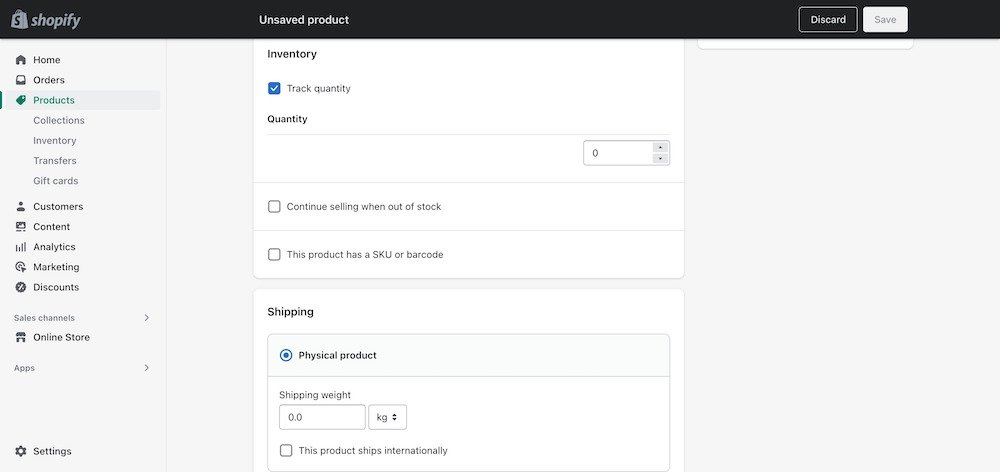Open Orders via its inbox icon
Screen dimensions: 1000x472
tap(21, 80)
